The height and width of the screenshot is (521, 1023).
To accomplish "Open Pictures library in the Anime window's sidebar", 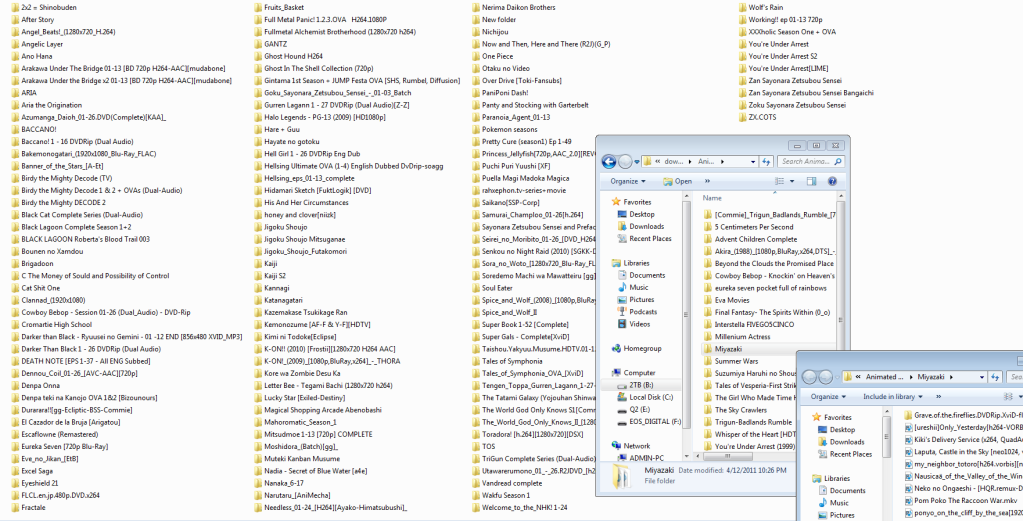I will point(635,300).
